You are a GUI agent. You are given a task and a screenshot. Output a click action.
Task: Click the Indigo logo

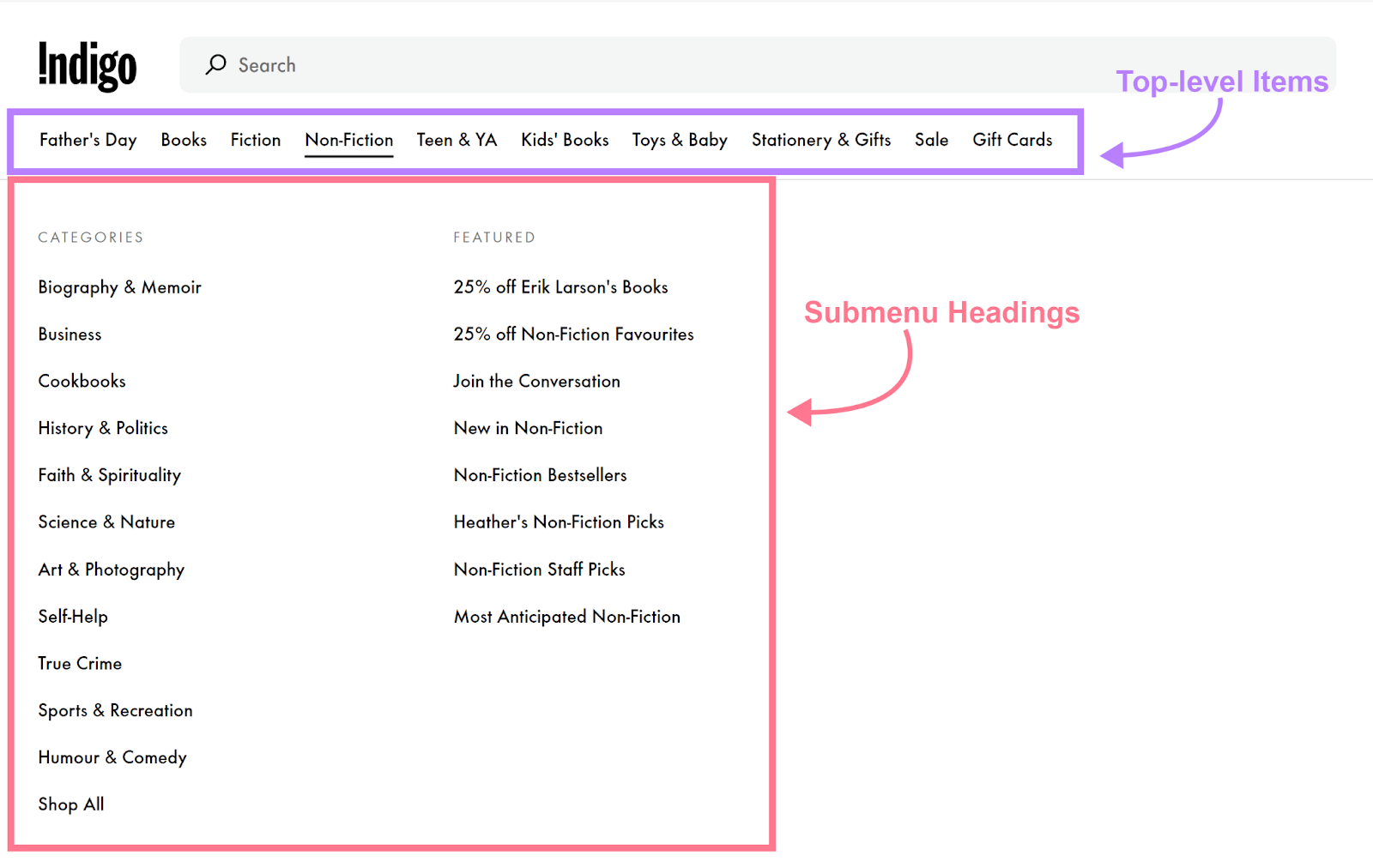(87, 64)
